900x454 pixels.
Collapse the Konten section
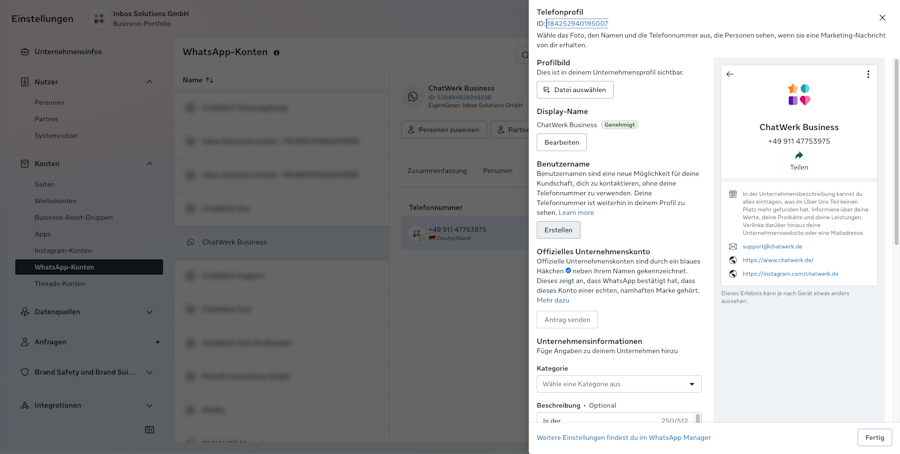point(149,164)
